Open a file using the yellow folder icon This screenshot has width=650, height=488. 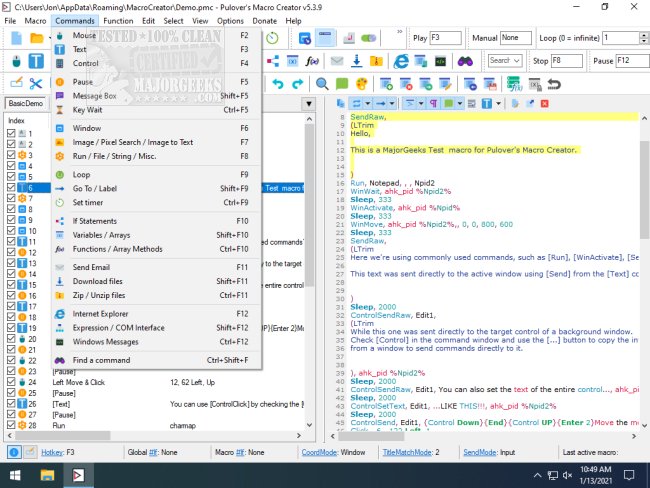tap(36, 38)
